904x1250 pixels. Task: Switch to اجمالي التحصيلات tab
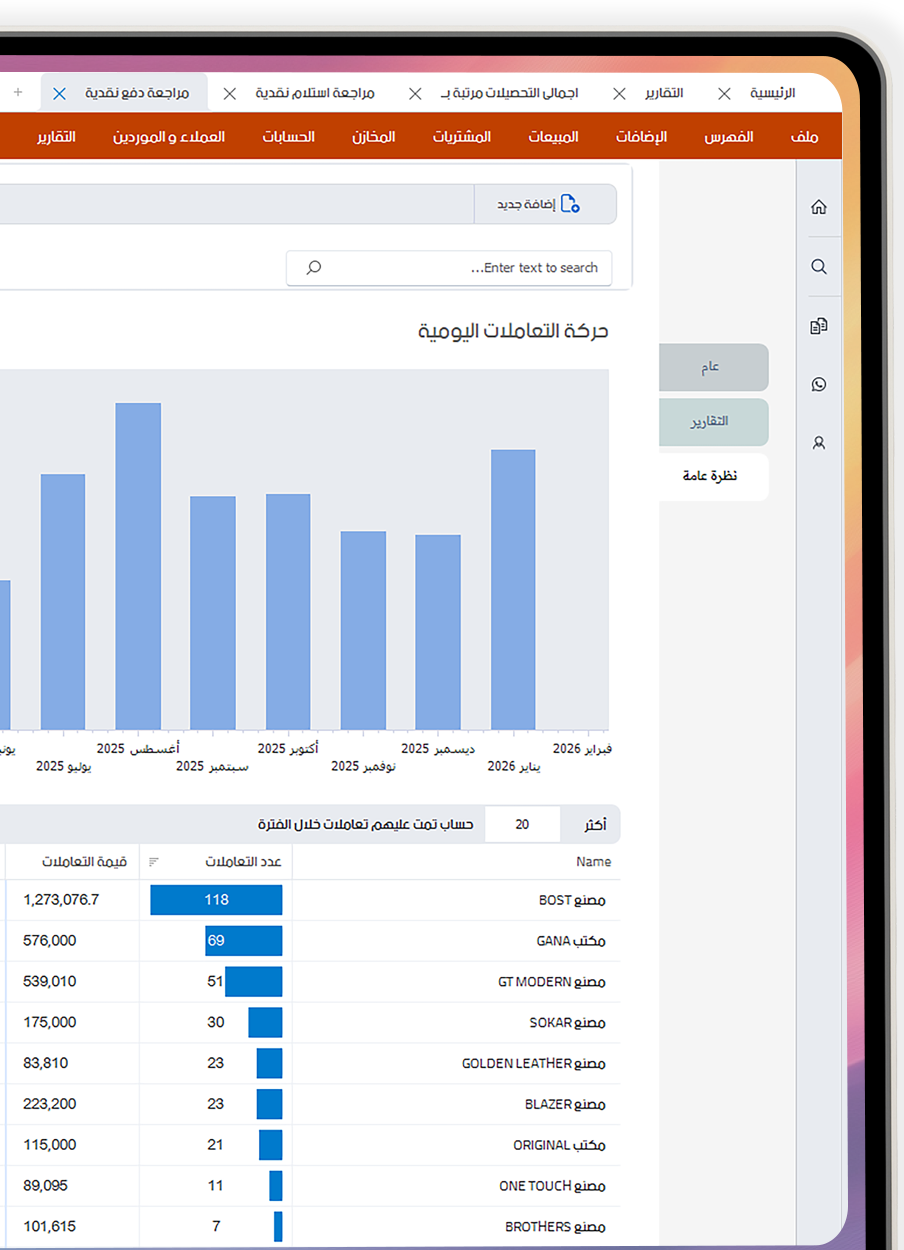pyautogui.click(x=524, y=93)
